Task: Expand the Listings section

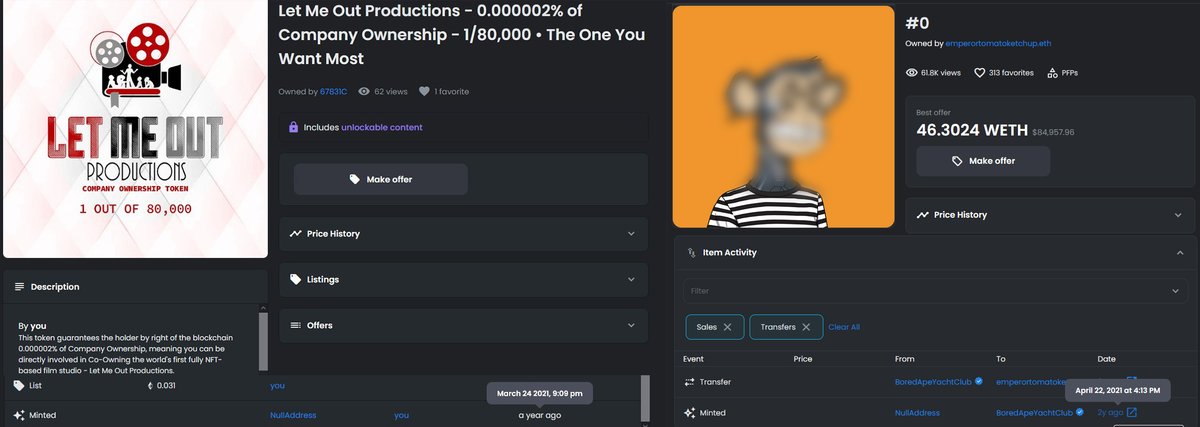Action: tap(464, 279)
